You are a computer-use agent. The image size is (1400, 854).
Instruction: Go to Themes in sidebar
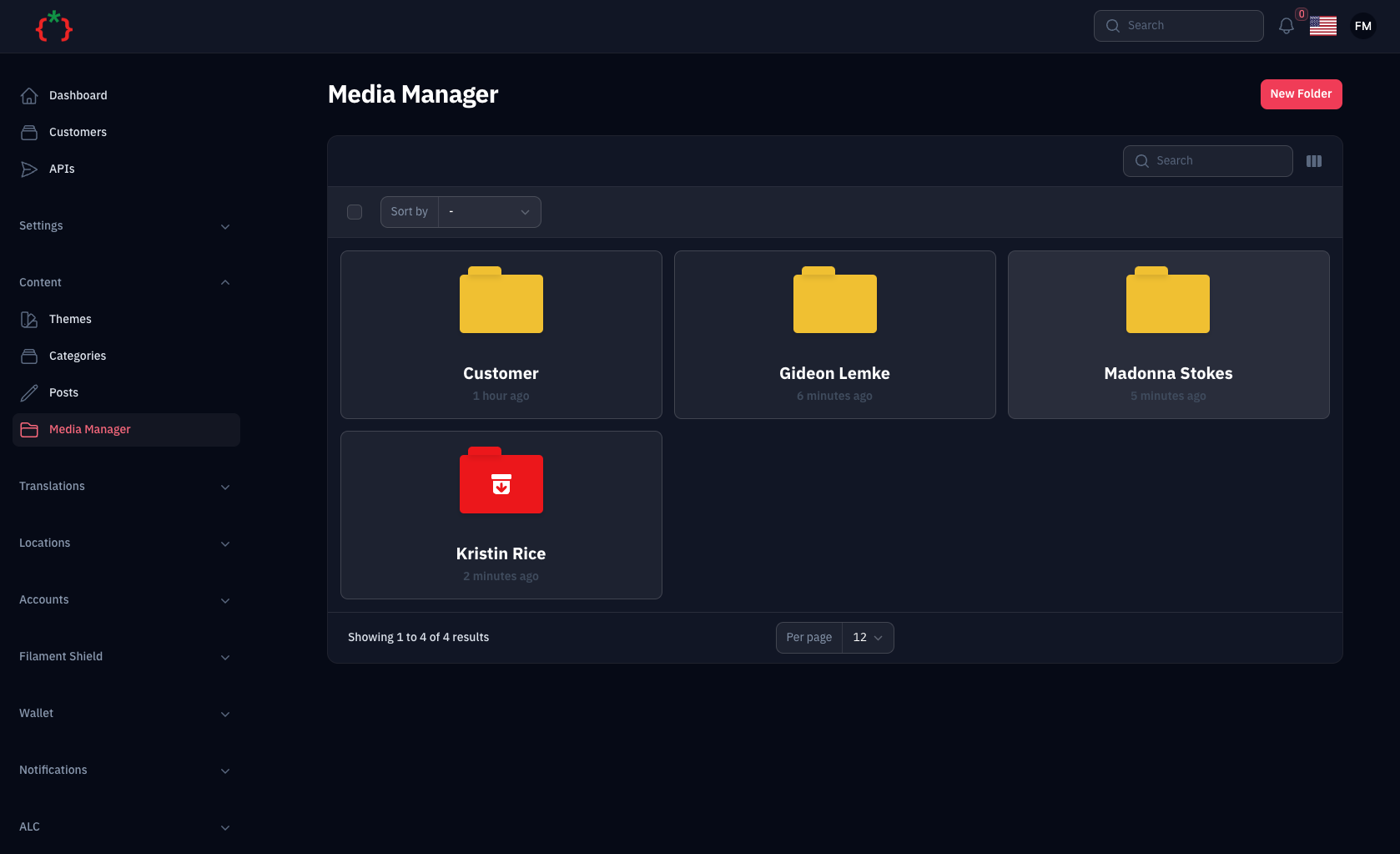coord(70,320)
